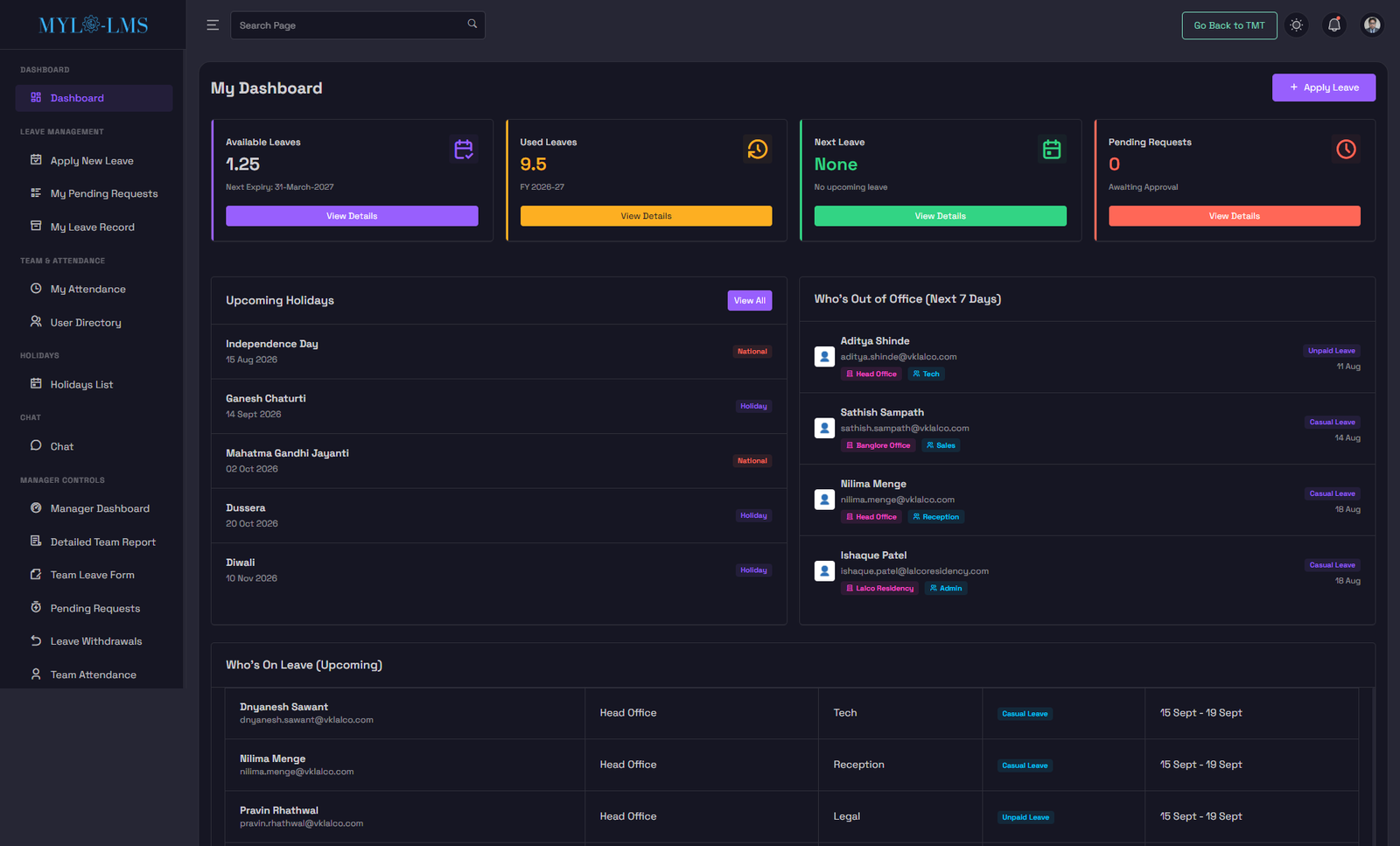Click the Used Leaves history icon
This screenshot has width=1400, height=846.
click(758, 150)
